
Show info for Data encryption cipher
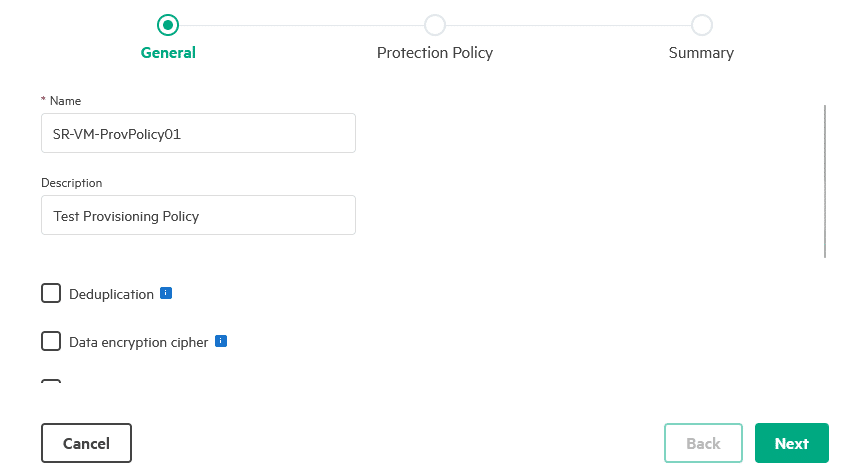(x=221, y=341)
